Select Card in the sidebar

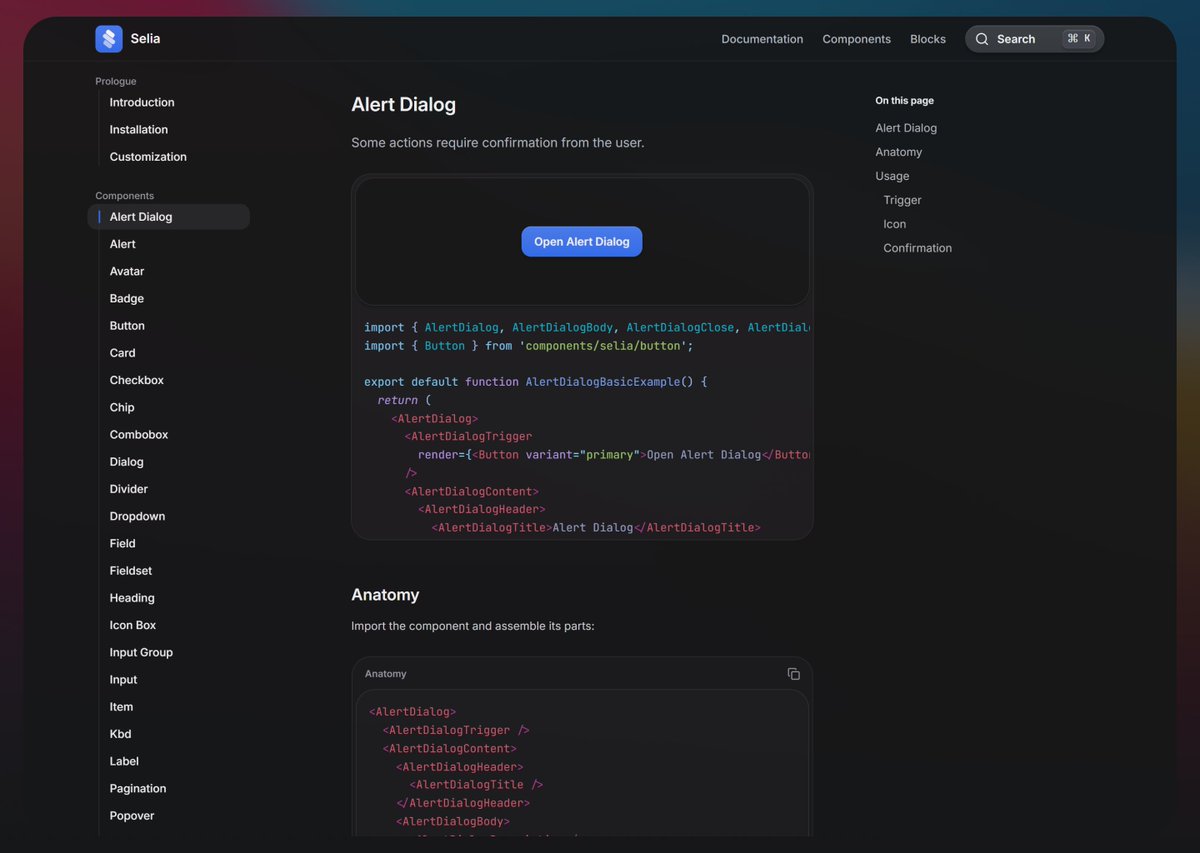[x=122, y=353]
